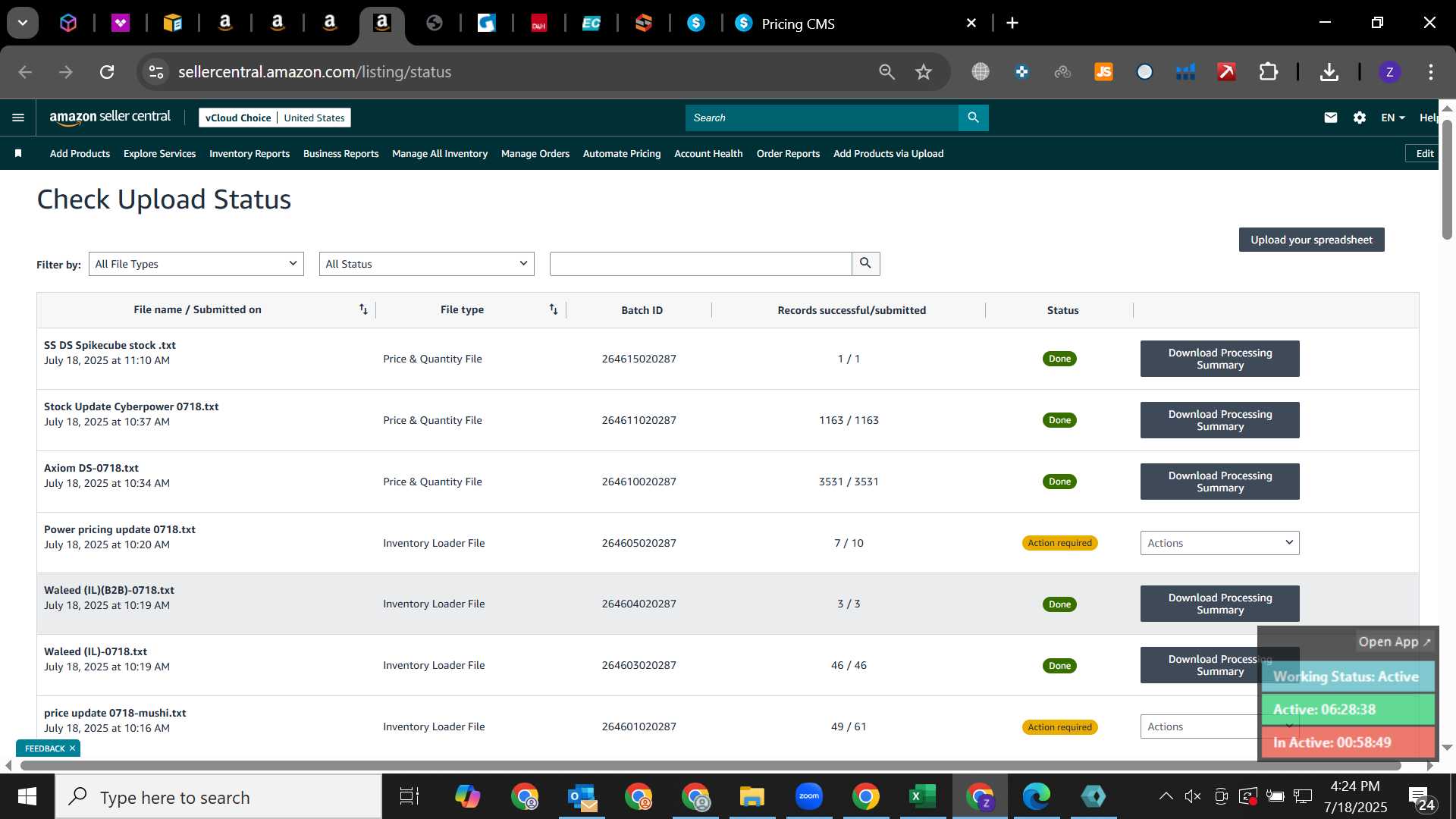Open Add Products via Upload menu item
1456x819 pixels.
[888, 153]
